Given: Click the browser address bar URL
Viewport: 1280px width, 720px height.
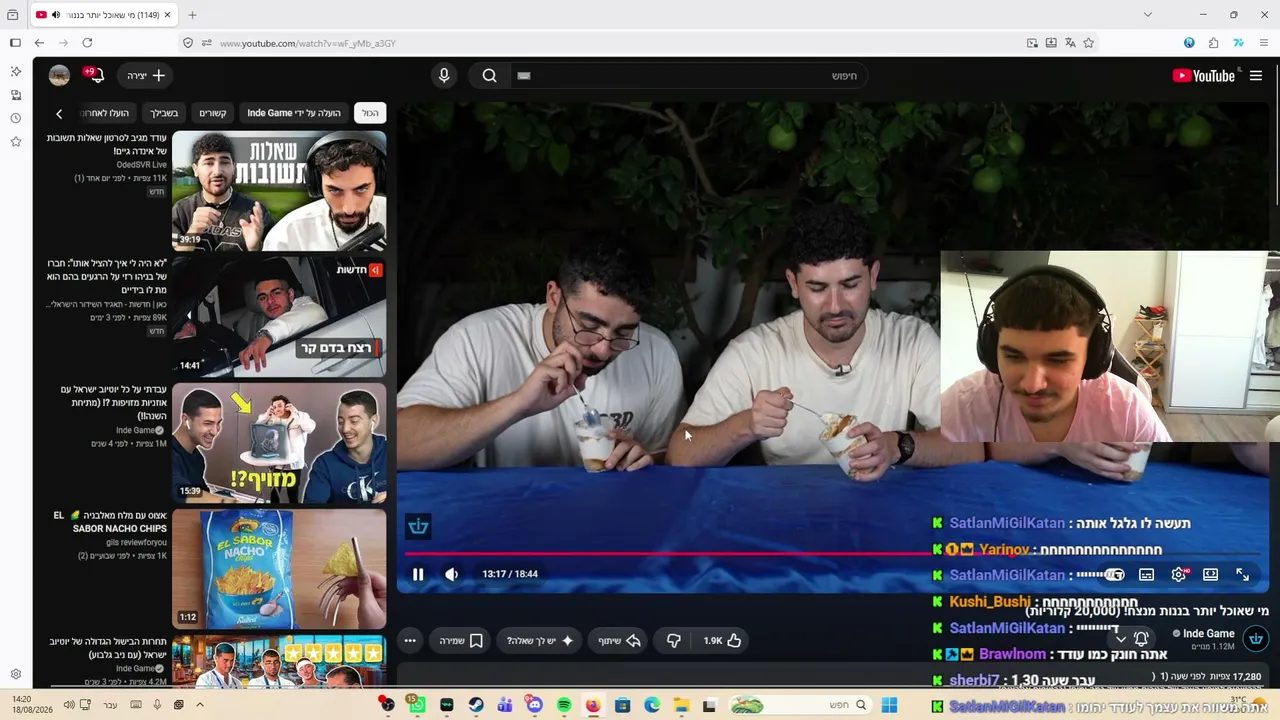Looking at the screenshot, I should (308, 44).
